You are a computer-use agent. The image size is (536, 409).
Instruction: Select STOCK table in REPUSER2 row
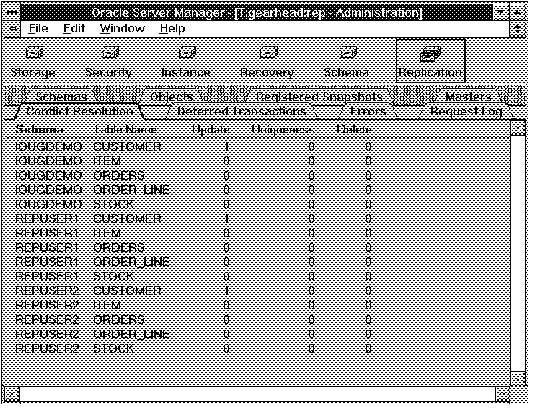(113, 348)
